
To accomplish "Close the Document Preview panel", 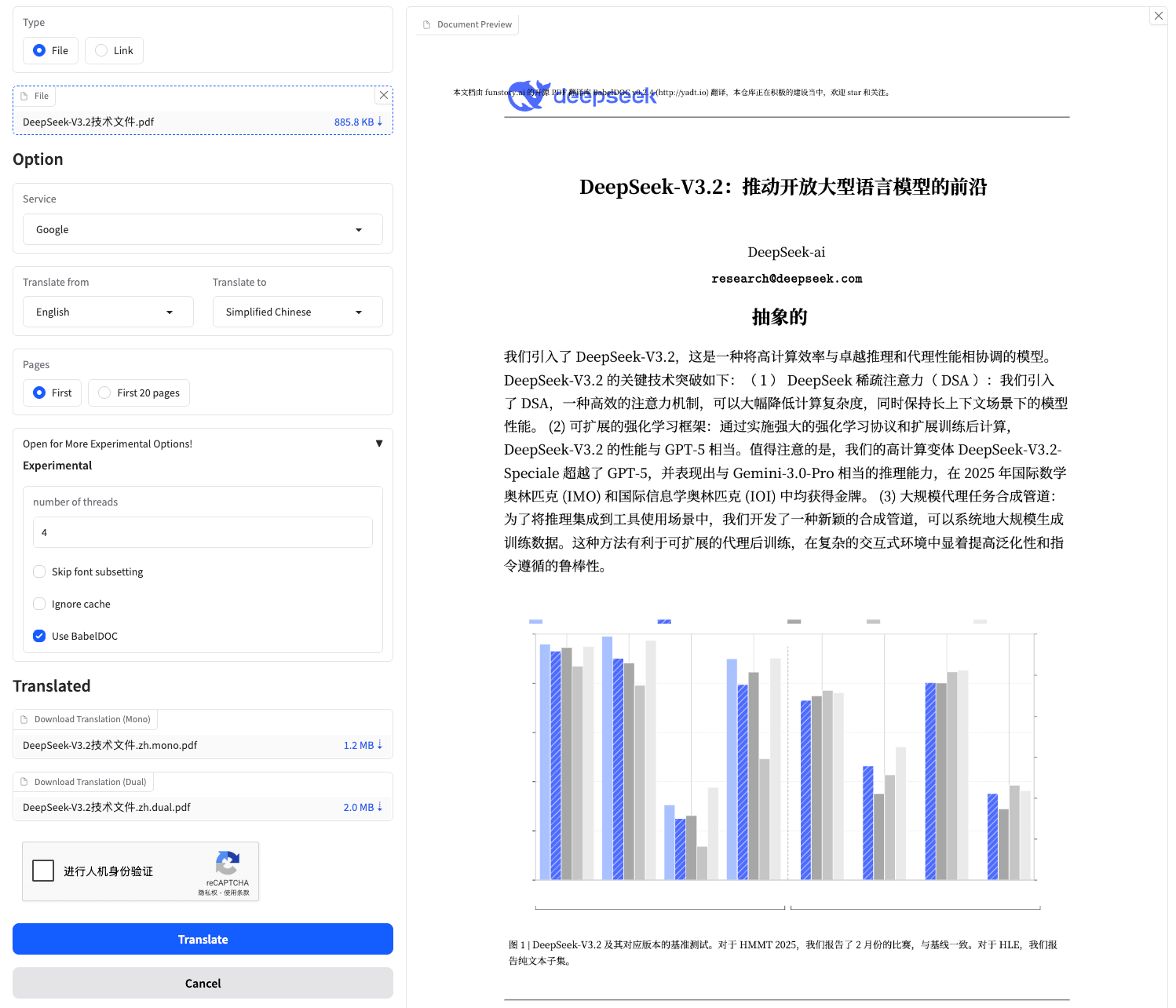I will (x=1158, y=16).
